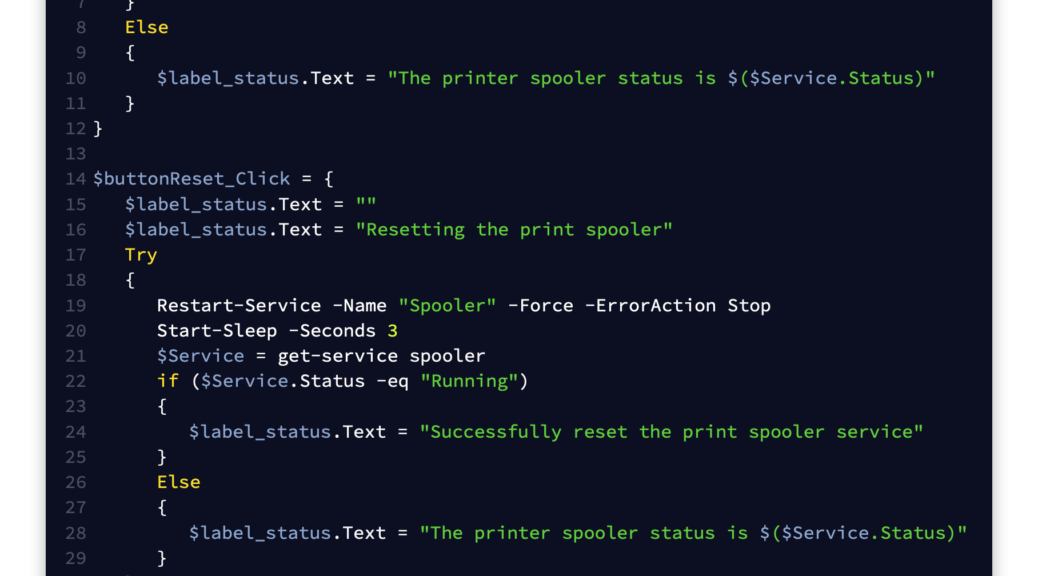Click the get-service command on line 21
The width and height of the screenshot is (1038, 576).
point(338,356)
